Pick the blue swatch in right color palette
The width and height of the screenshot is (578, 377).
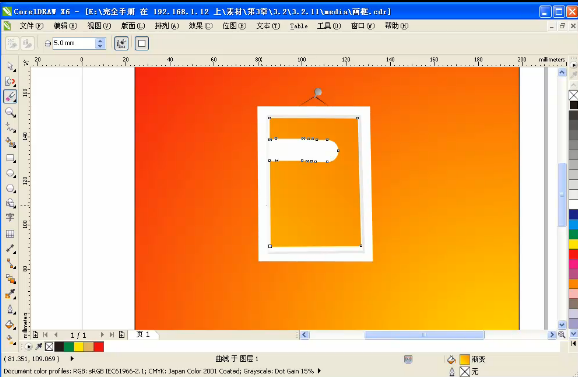pyautogui.click(x=573, y=215)
